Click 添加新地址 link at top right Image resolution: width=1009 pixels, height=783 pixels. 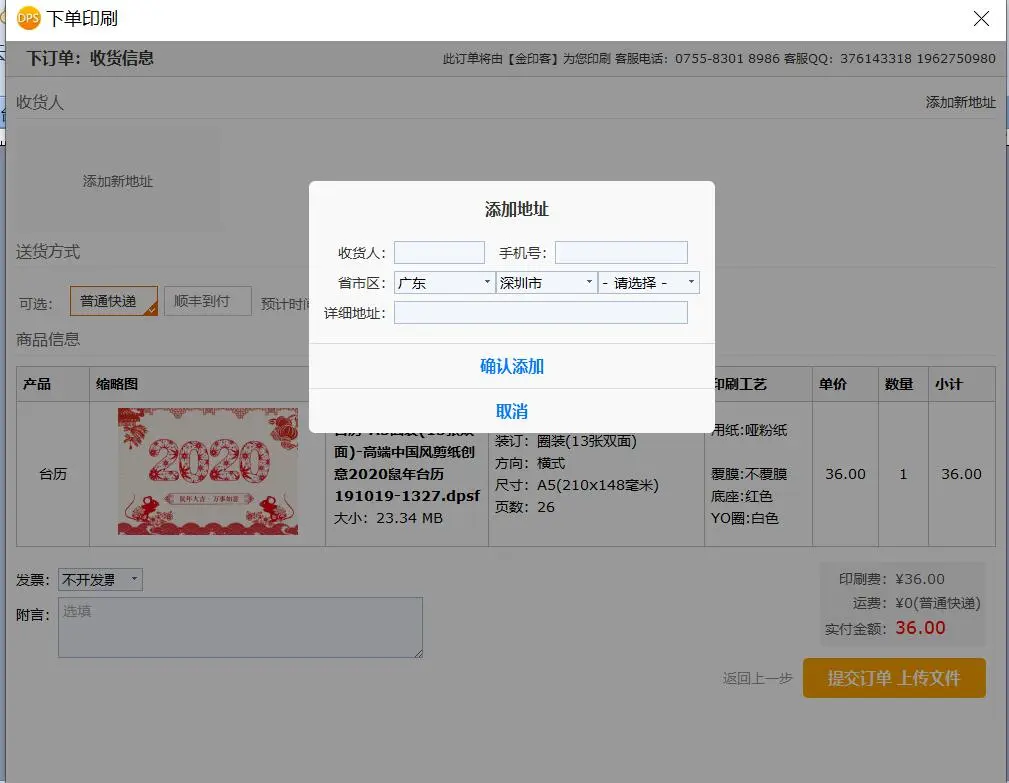tap(960, 102)
